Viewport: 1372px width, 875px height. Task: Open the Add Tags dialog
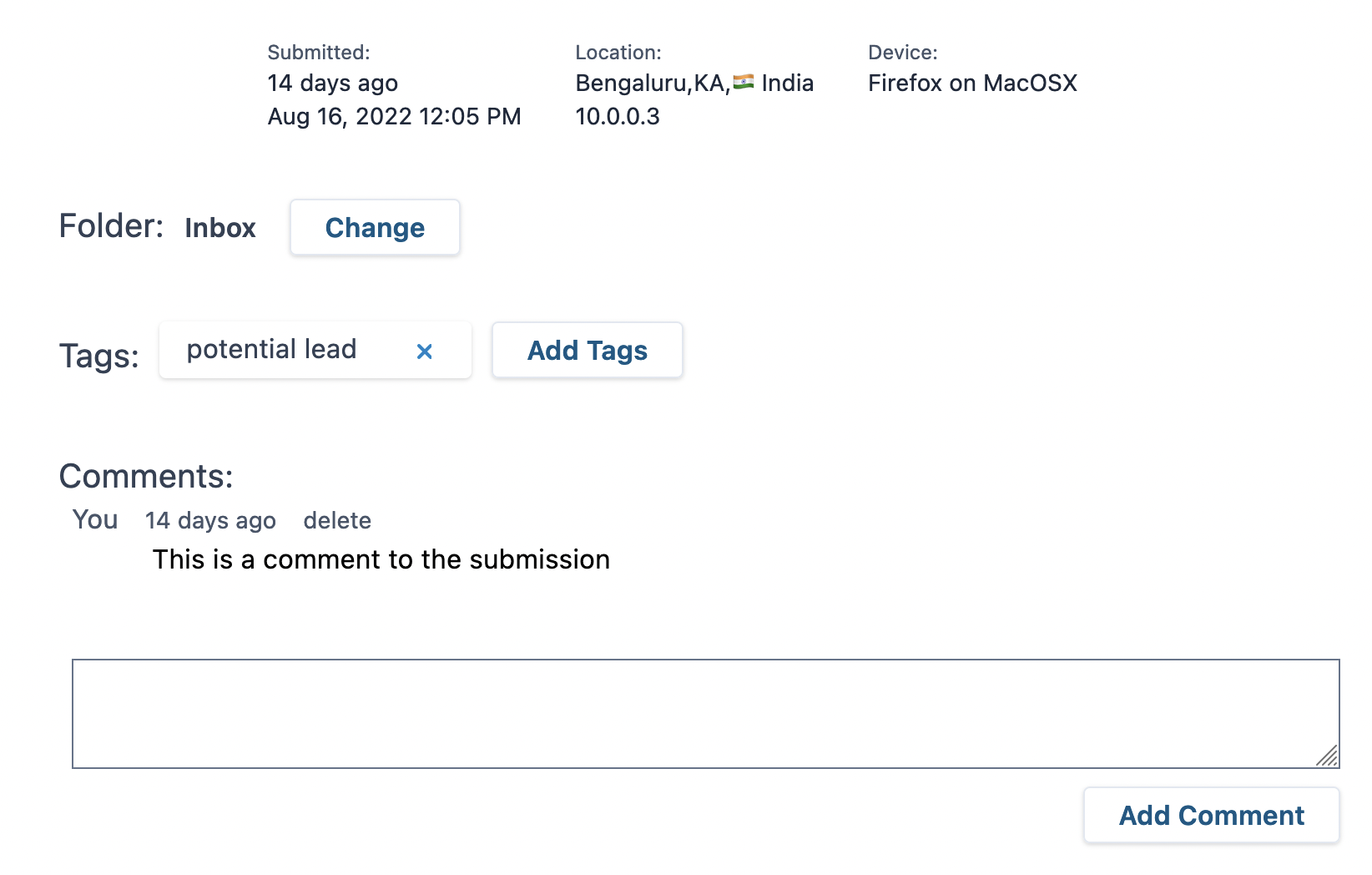pyautogui.click(x=587, y=350)
